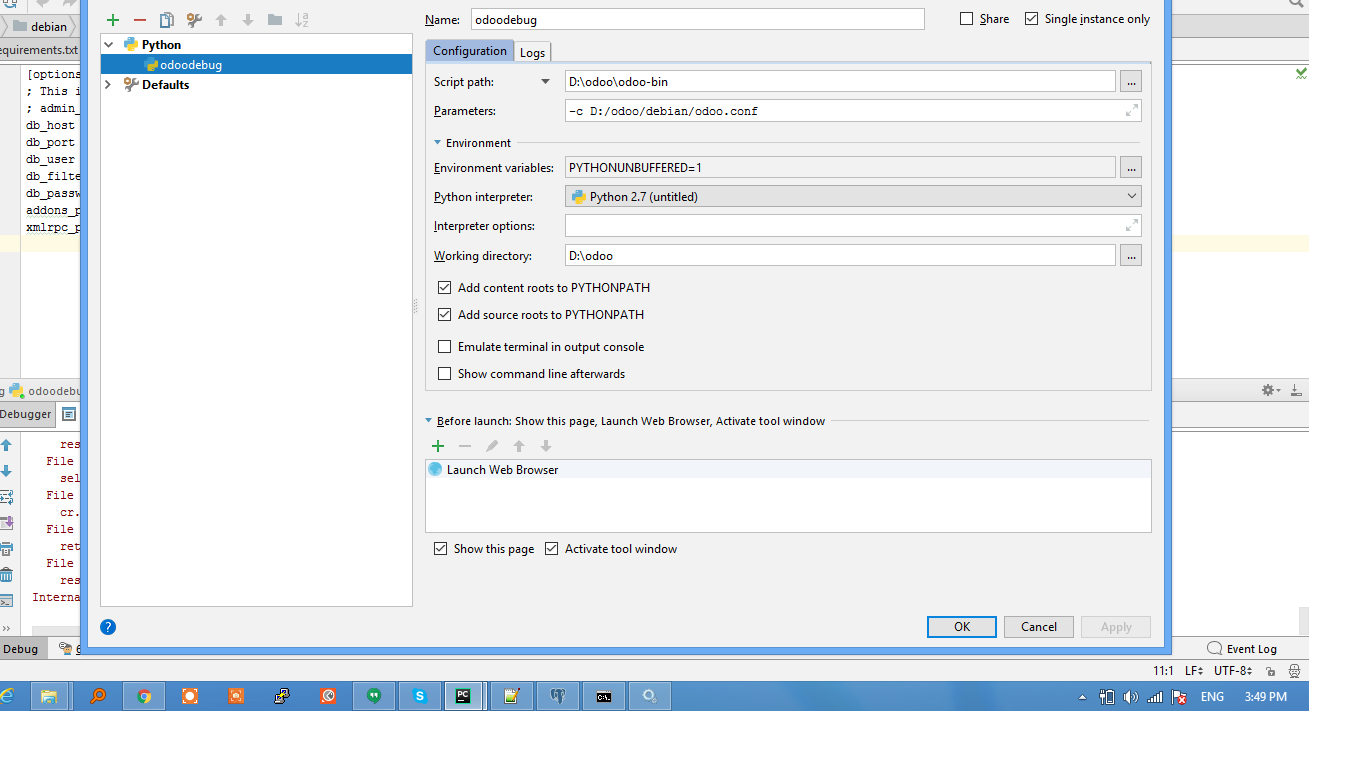Enable Emulate terminal in output console
This screenshot has height=768, width=1366.
pyautogui.click(x=445, y=347)
